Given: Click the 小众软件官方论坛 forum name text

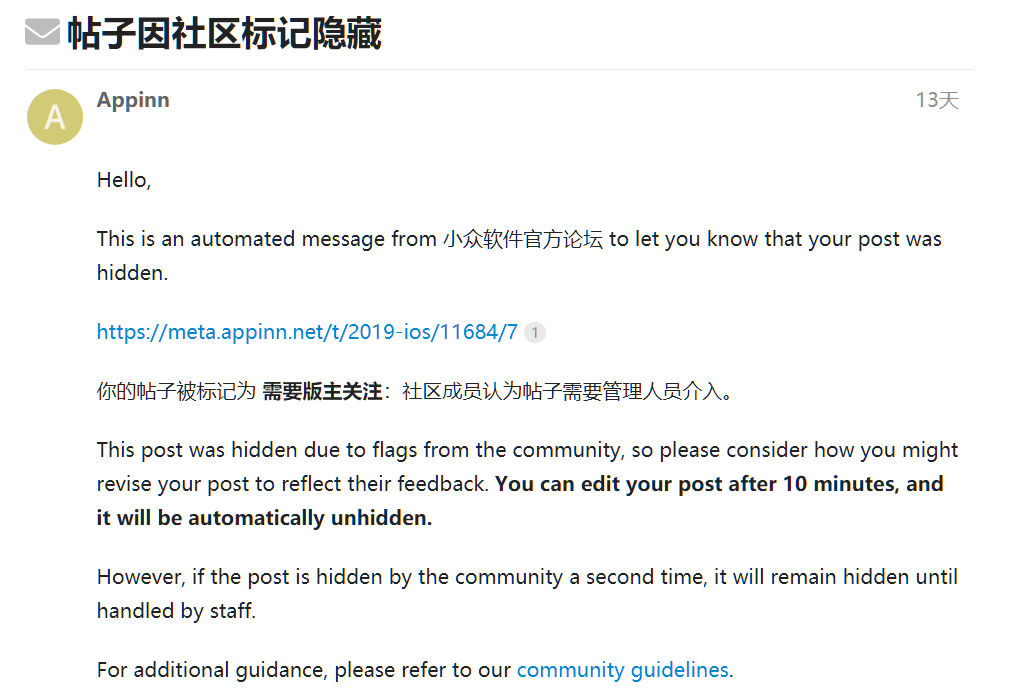Looking at the screenshot, I should tap(523, 239).
